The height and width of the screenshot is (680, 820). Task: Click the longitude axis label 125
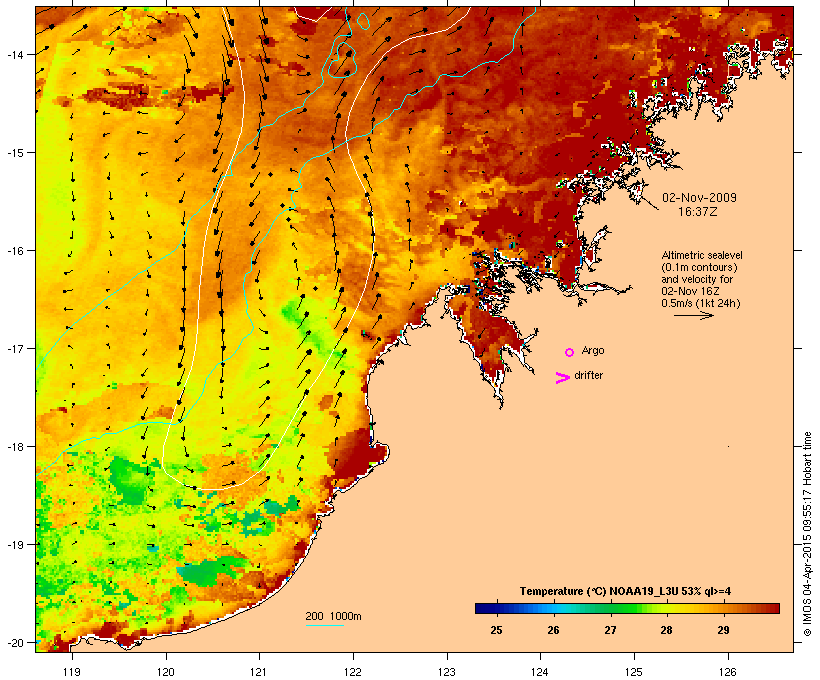click(x=634, y=672)
